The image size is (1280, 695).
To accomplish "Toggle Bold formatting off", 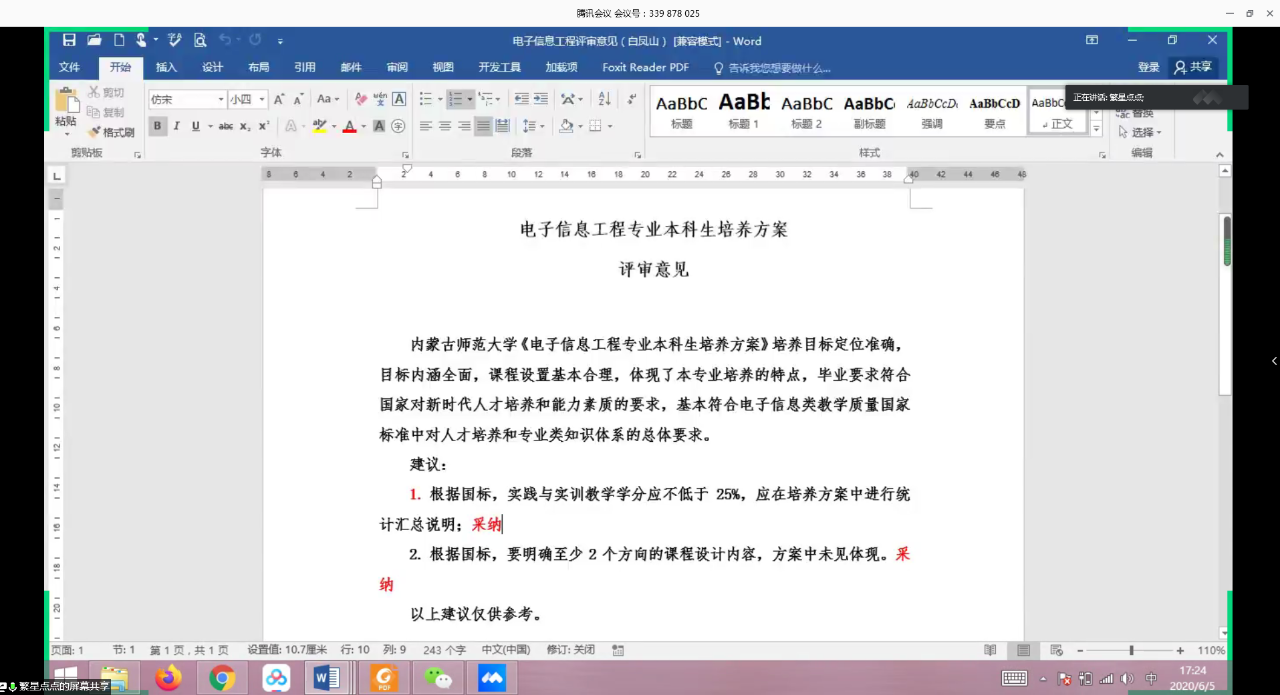I will point(157,126).
